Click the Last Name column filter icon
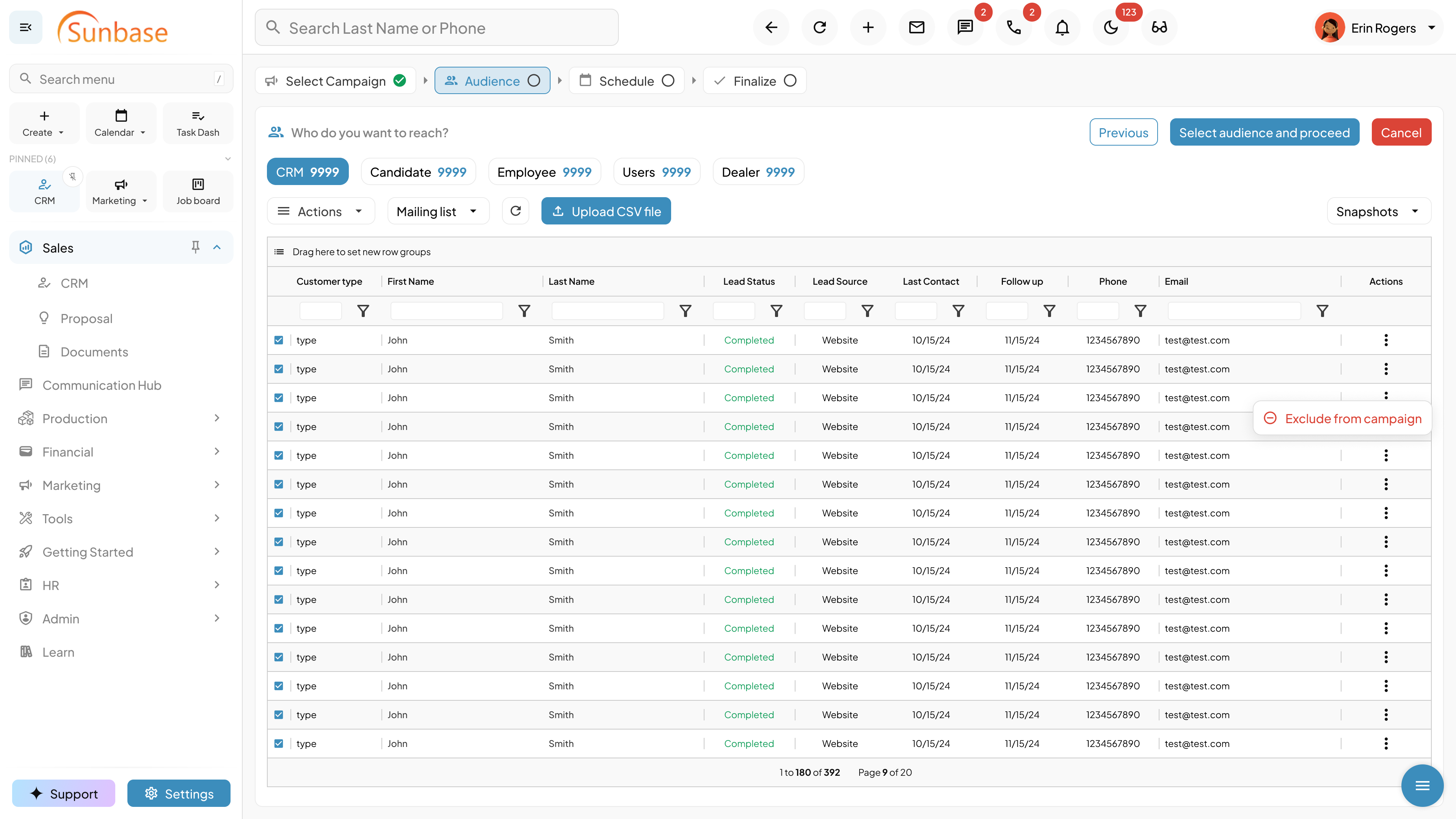 [685, 311]
